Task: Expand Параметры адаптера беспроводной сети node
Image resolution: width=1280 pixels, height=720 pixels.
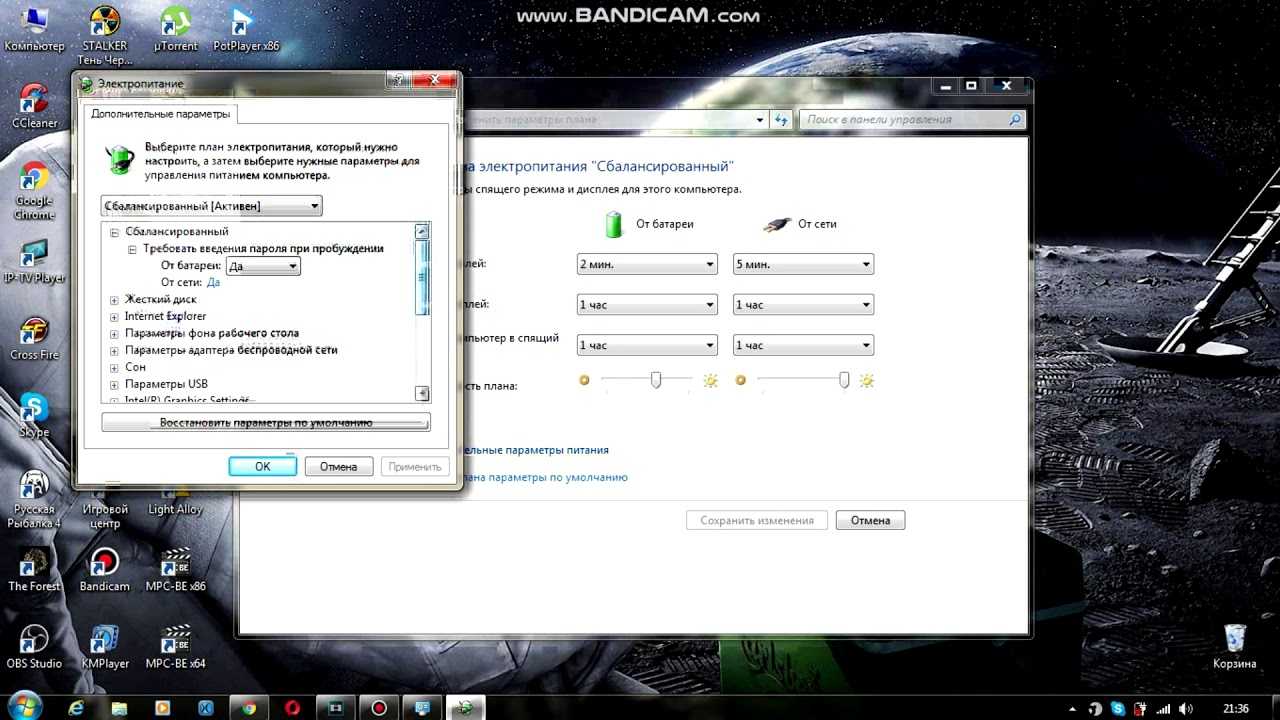Action: pos(114,351)
